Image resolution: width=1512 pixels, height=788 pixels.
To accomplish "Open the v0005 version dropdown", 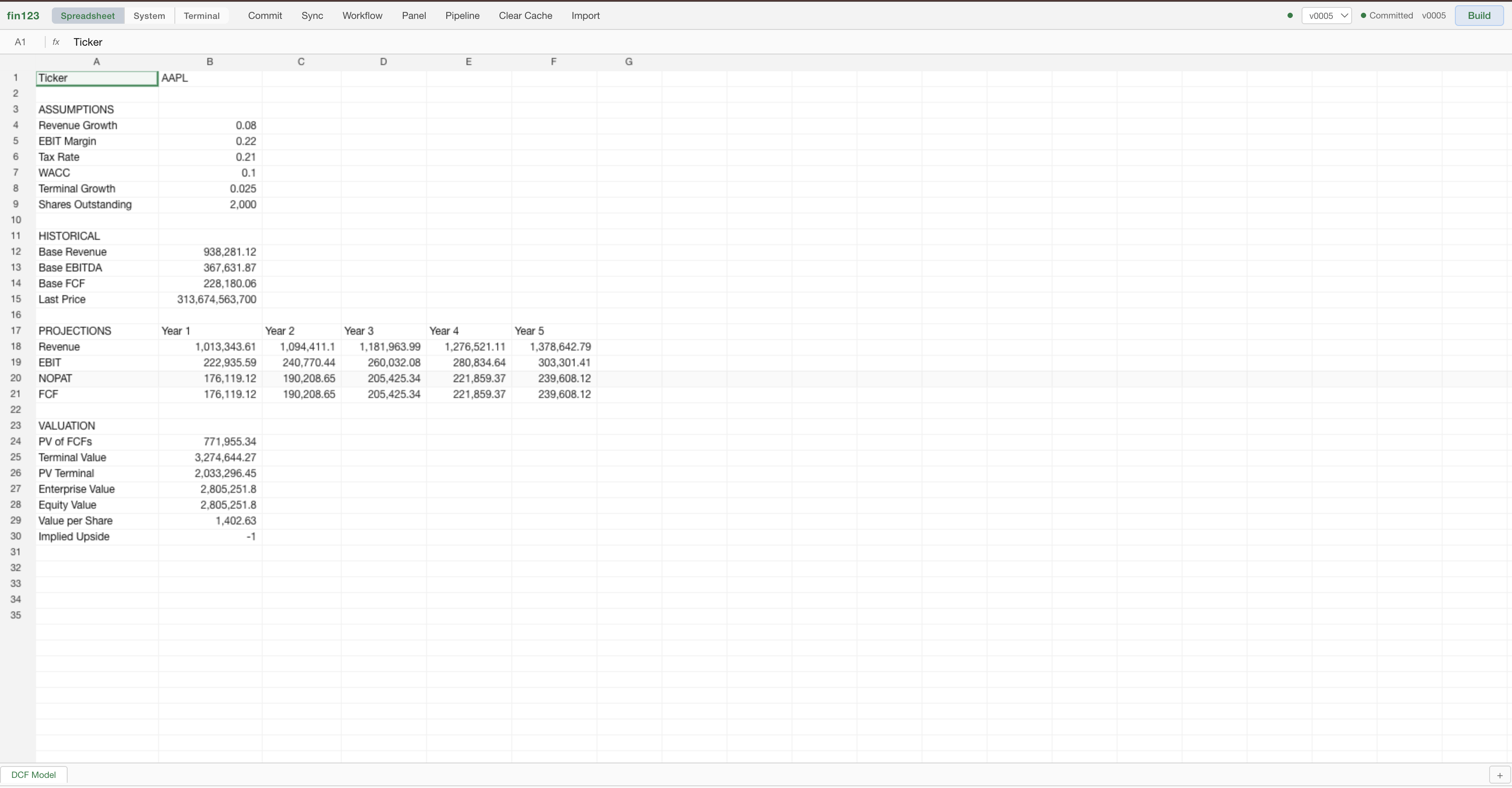I will [1327, 15].
